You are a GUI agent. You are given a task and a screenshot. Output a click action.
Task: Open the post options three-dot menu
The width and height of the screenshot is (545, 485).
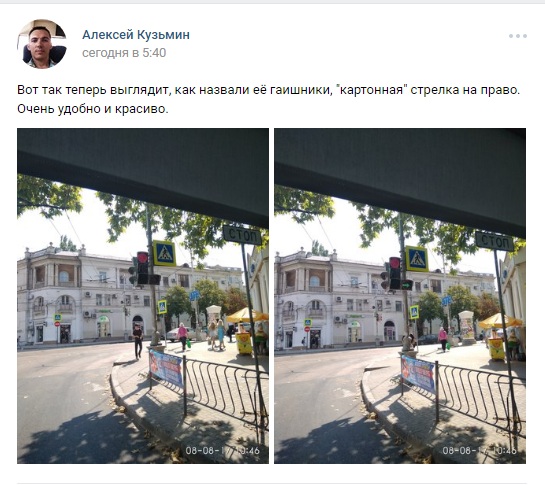click(518, 36)
